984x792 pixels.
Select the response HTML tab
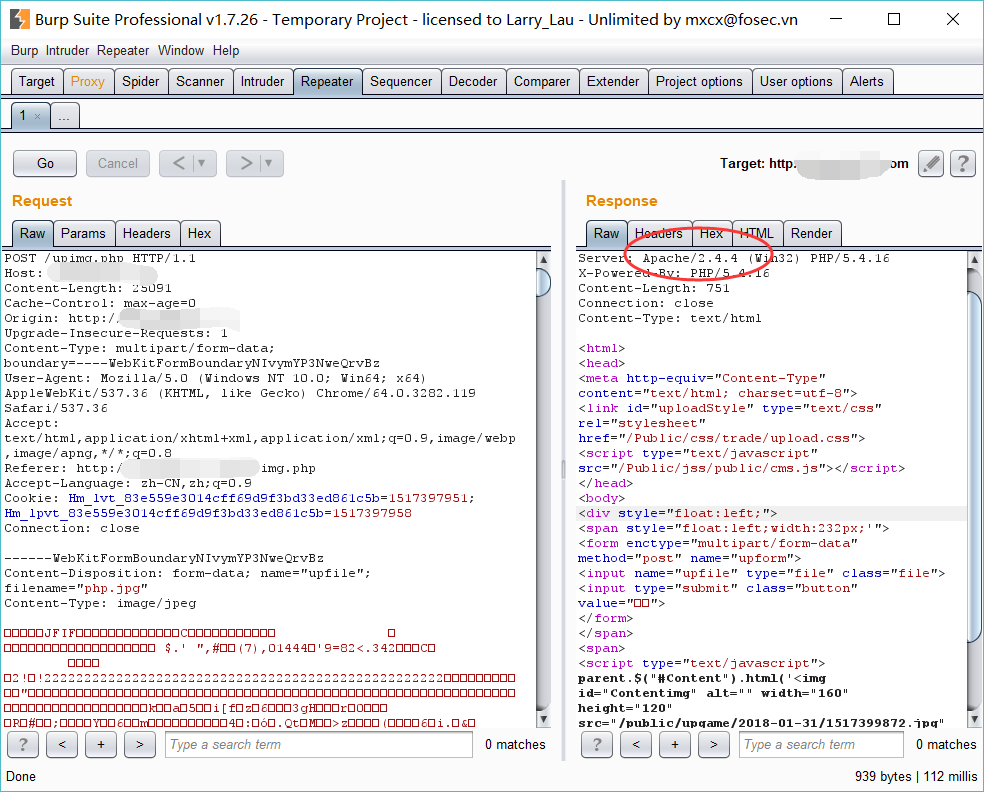[757, 233]
